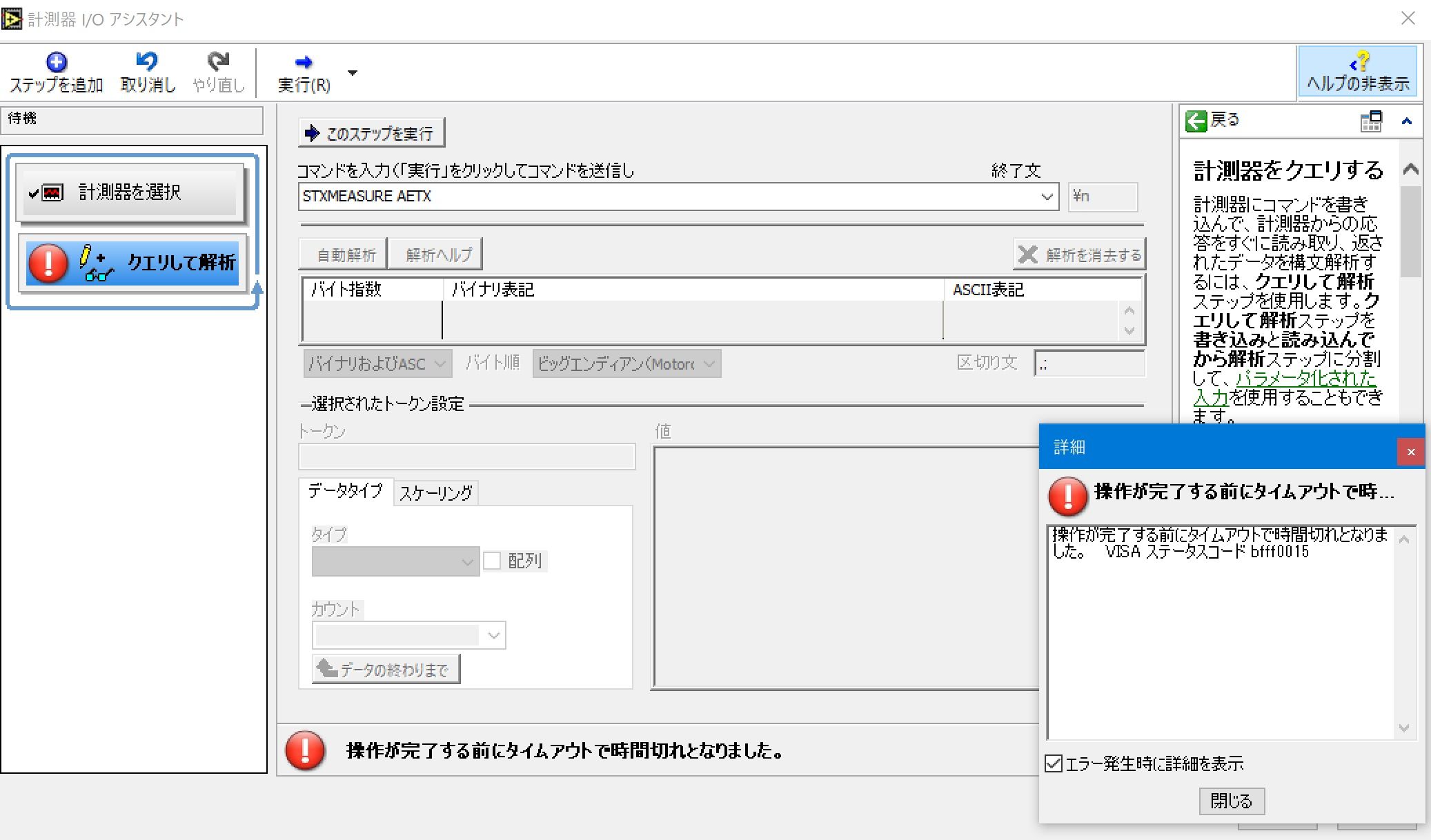
Task: Open the ビッグエンディアン byte order dropdown
Action: coord(626,363)
